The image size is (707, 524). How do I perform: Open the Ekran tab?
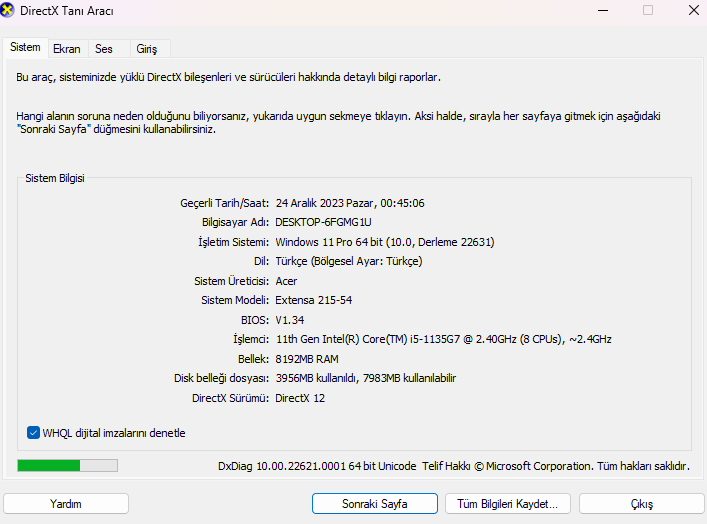coord(67,49)
